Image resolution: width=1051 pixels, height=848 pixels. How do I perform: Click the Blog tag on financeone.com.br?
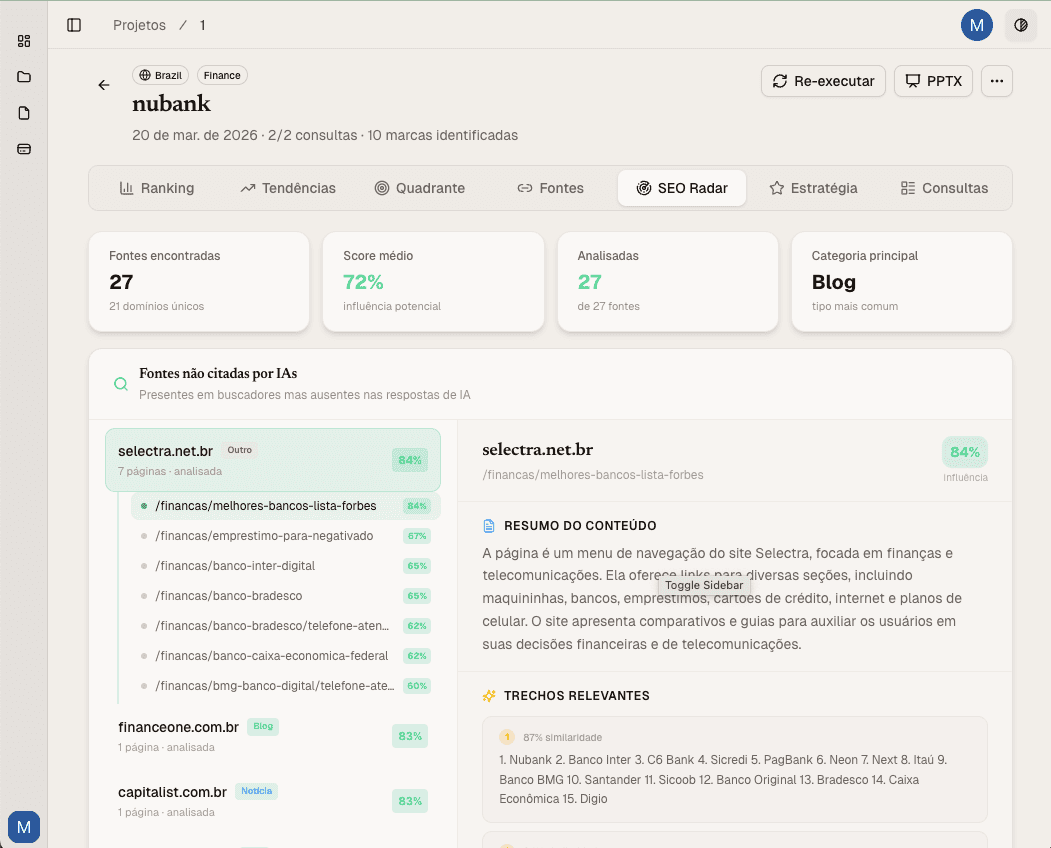(263, 726)
